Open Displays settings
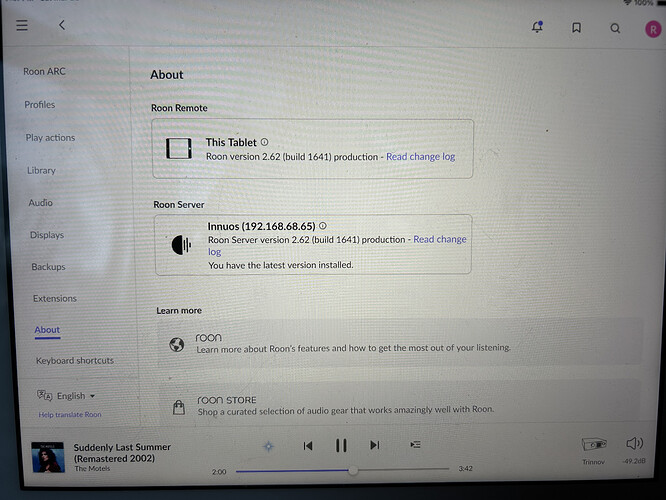 pyautogui.click(x=47, y=235)
